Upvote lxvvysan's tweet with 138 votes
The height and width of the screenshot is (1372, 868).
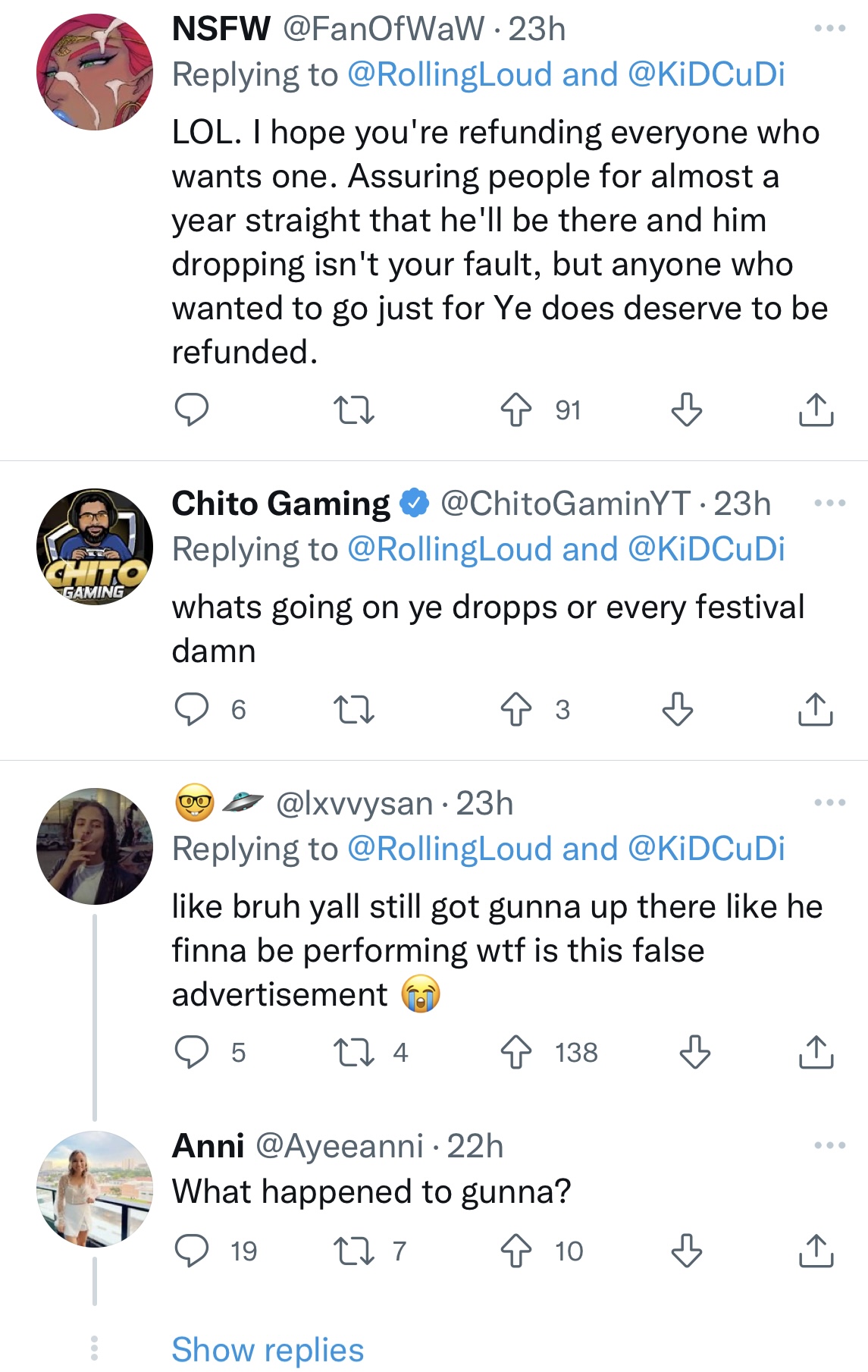pyautogui.click(x=516, y=1053)
